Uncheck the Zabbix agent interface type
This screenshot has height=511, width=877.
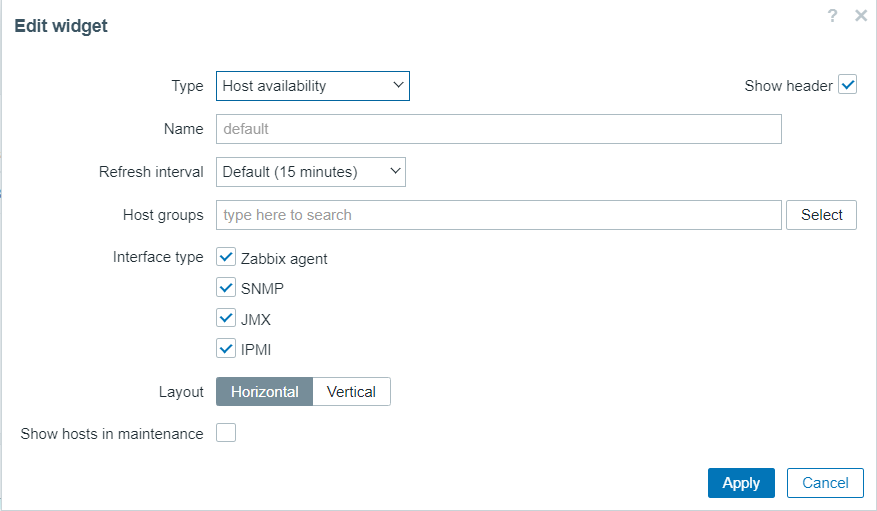(x=226, y=257)
